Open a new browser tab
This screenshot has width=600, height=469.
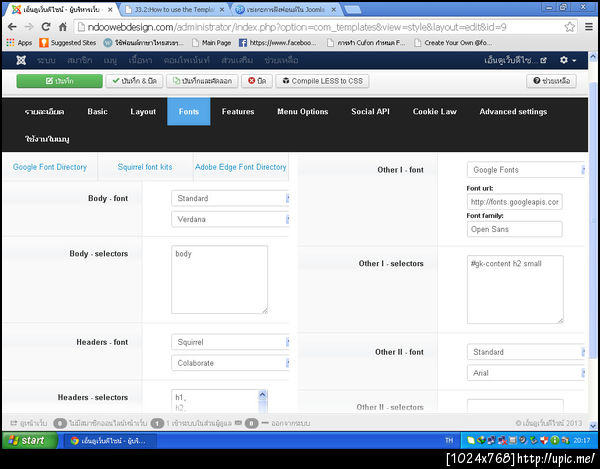tap(353, 10)
